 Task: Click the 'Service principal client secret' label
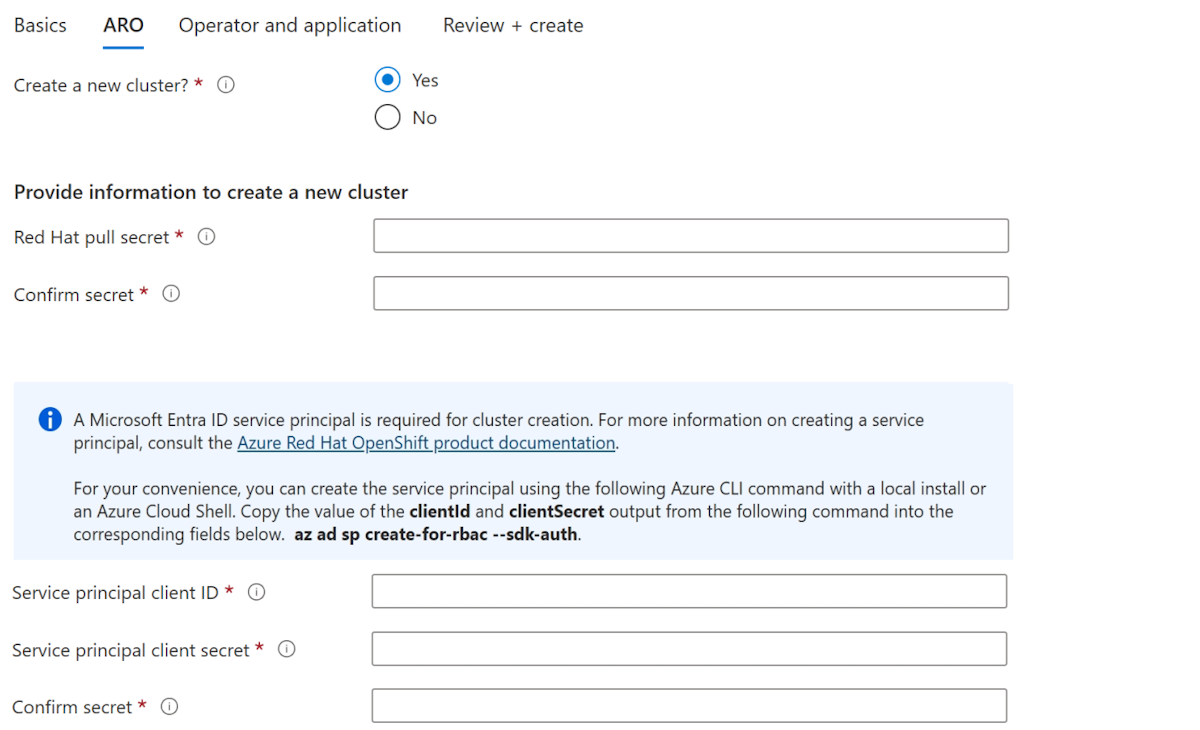pos(130,650)
